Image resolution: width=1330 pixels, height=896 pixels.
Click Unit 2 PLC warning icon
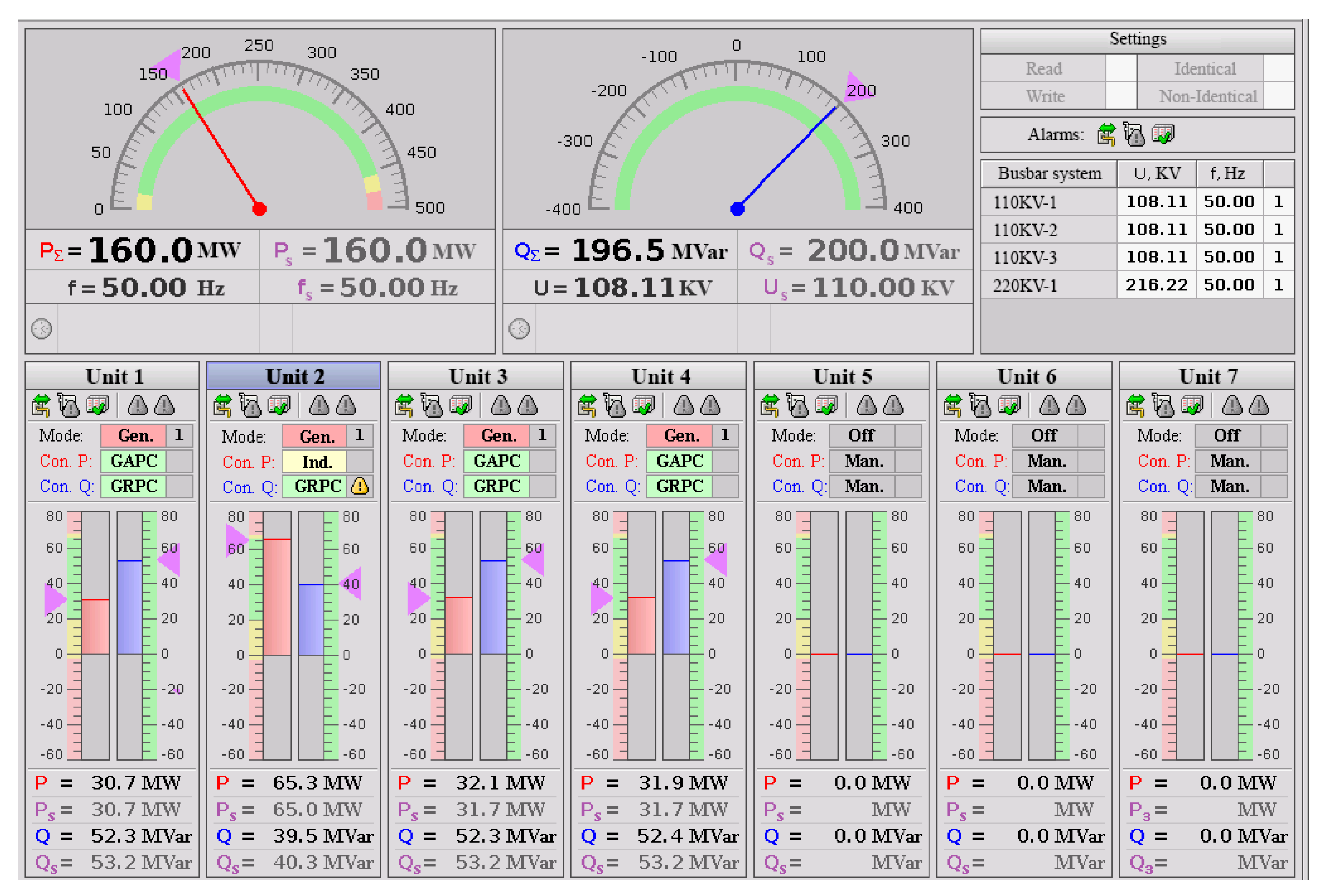pos(250,406)
